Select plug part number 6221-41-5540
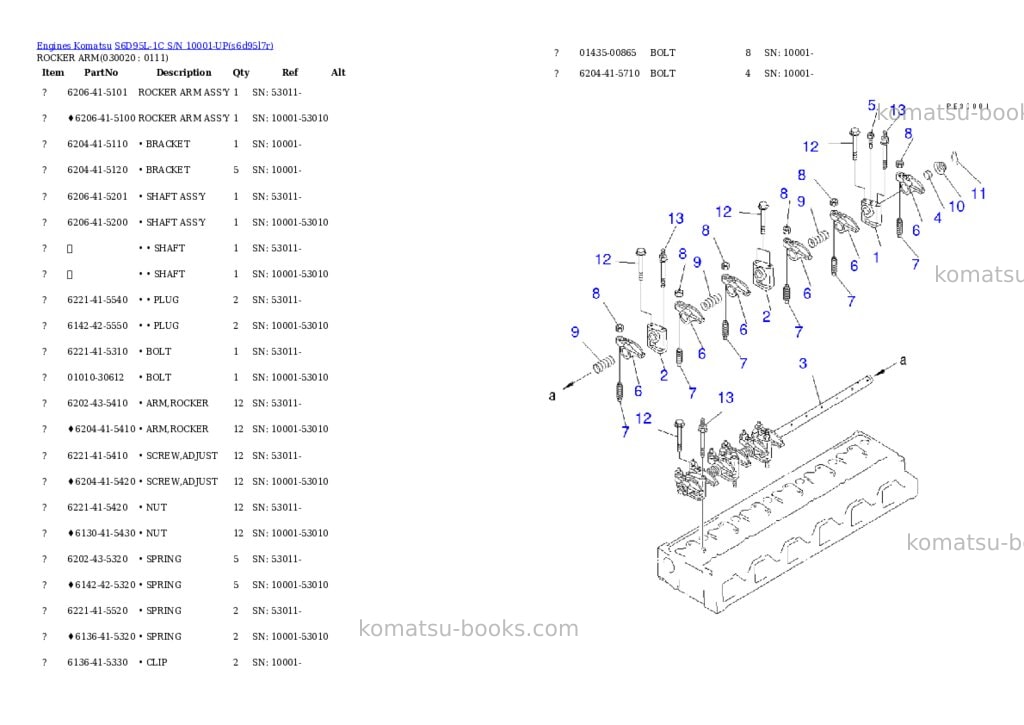 [x=97, y=300]
